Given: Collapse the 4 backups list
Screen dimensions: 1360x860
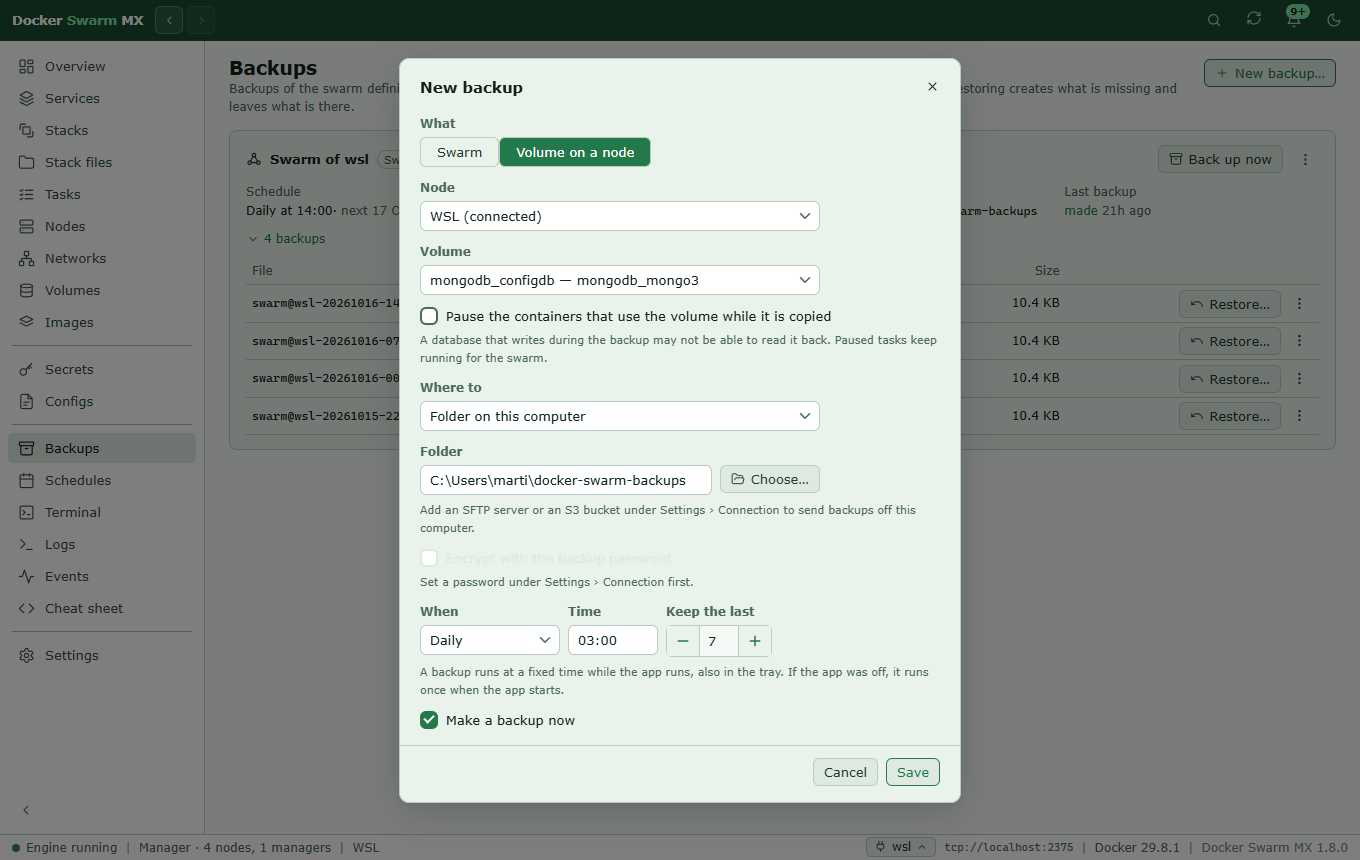Looking at the screenshot, I should [286, 239].
